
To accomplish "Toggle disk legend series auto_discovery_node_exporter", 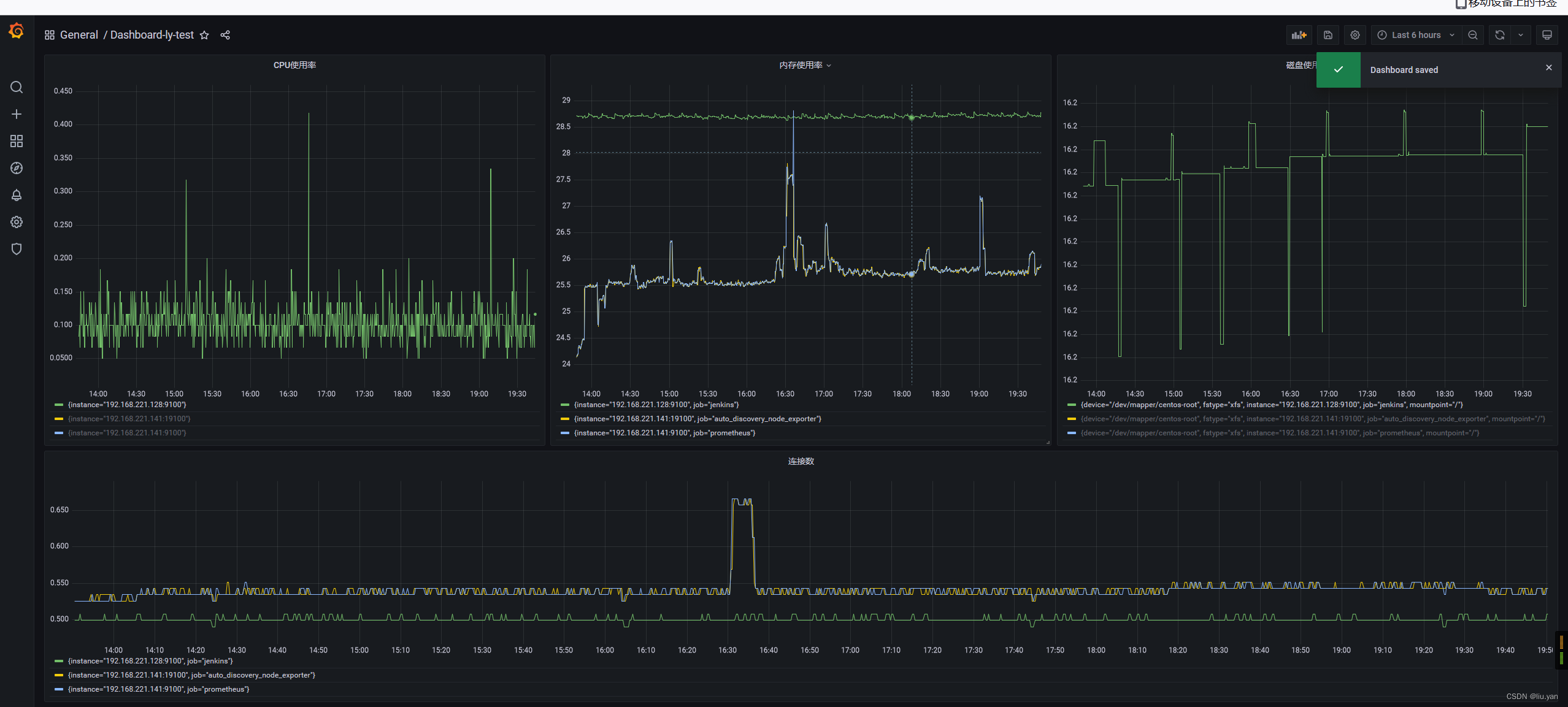I will pos(1313,419).
